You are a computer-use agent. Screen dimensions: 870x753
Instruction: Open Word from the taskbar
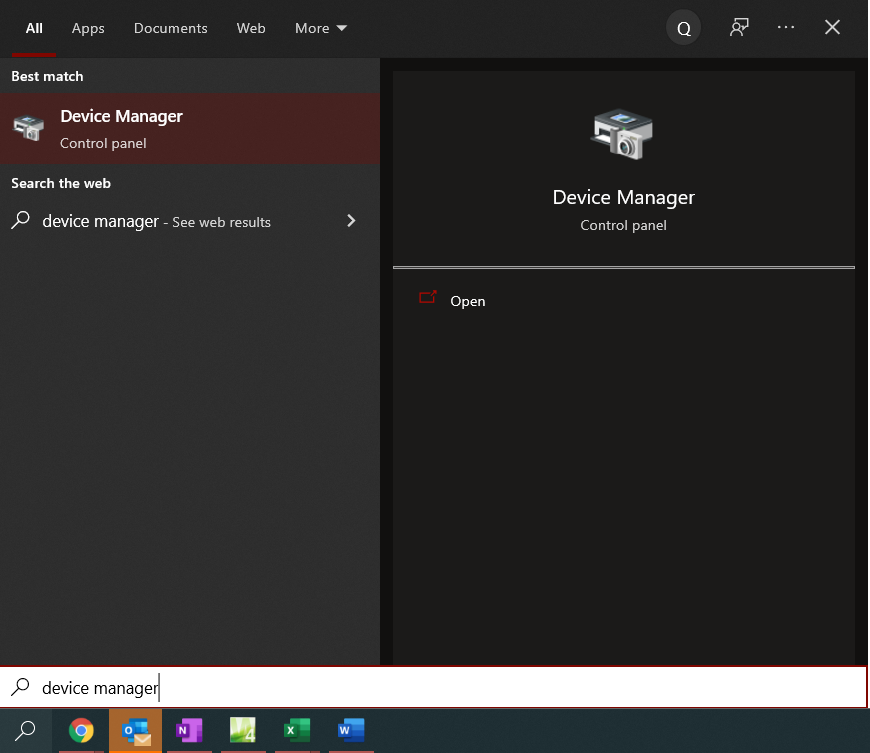350,731
